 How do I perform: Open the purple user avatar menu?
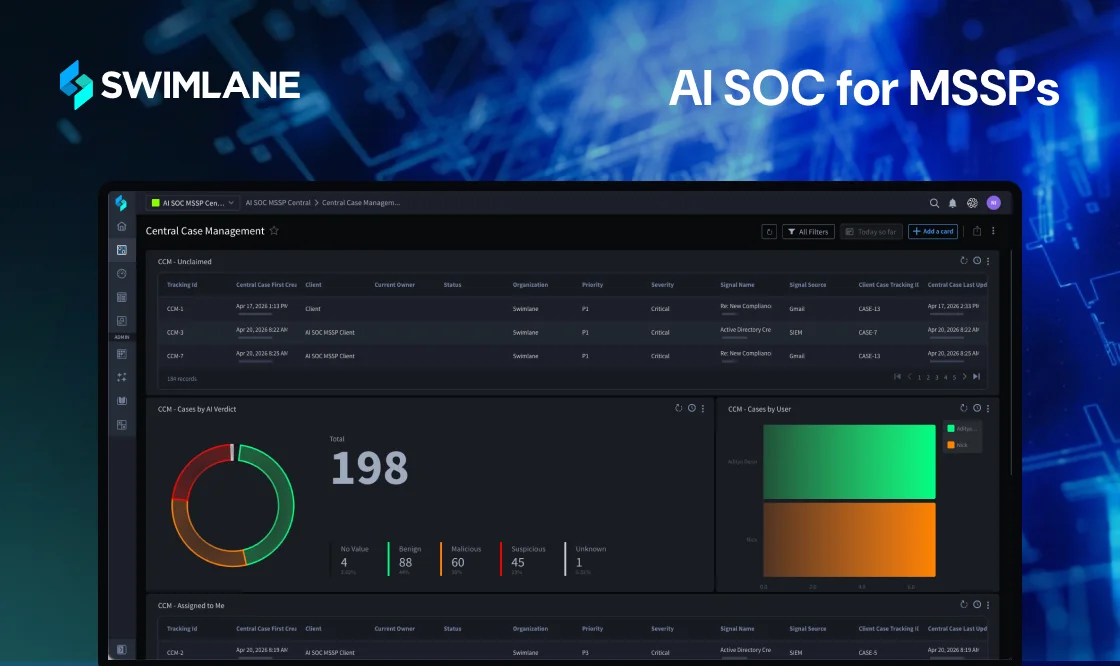(994, 203)
